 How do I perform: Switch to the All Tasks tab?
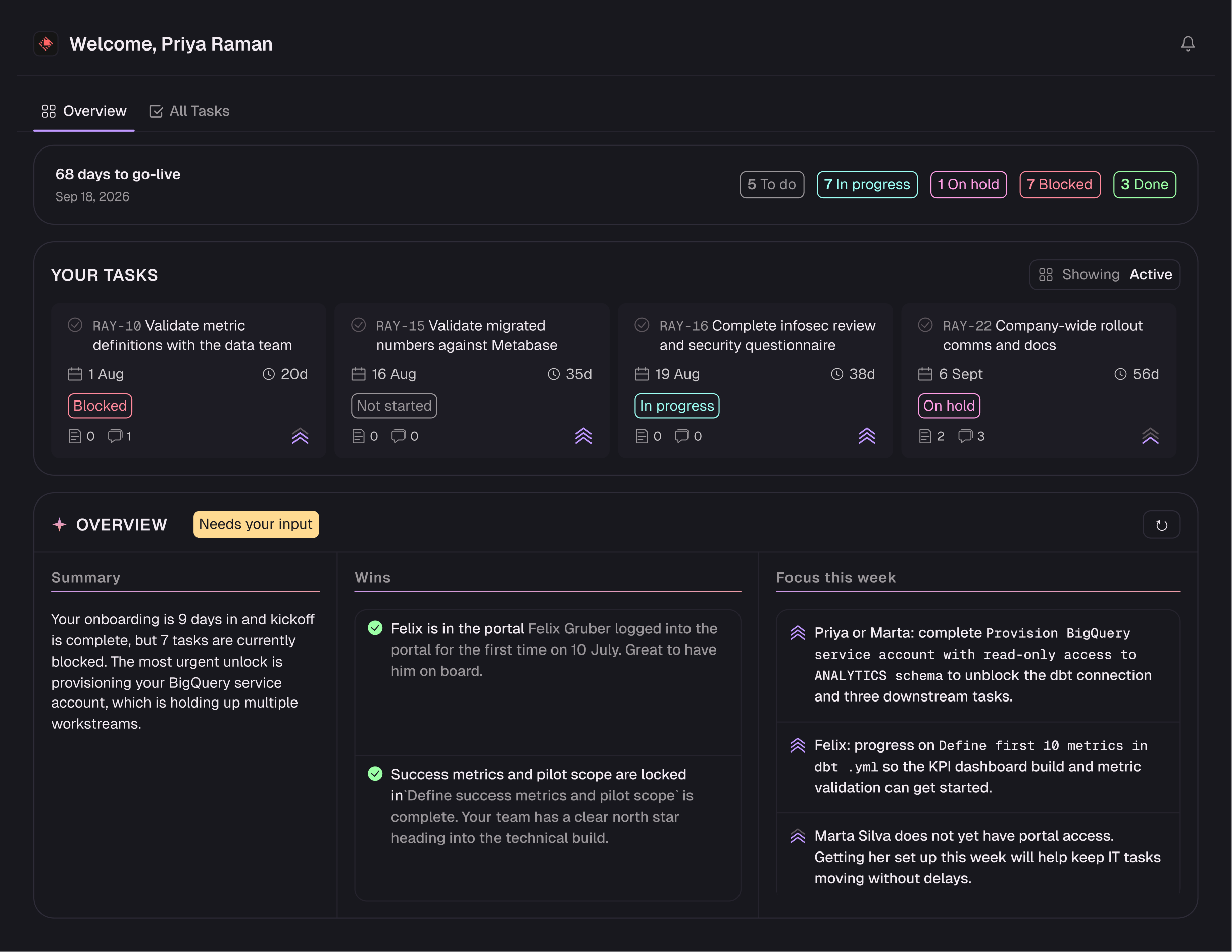[x=189, y=111]
